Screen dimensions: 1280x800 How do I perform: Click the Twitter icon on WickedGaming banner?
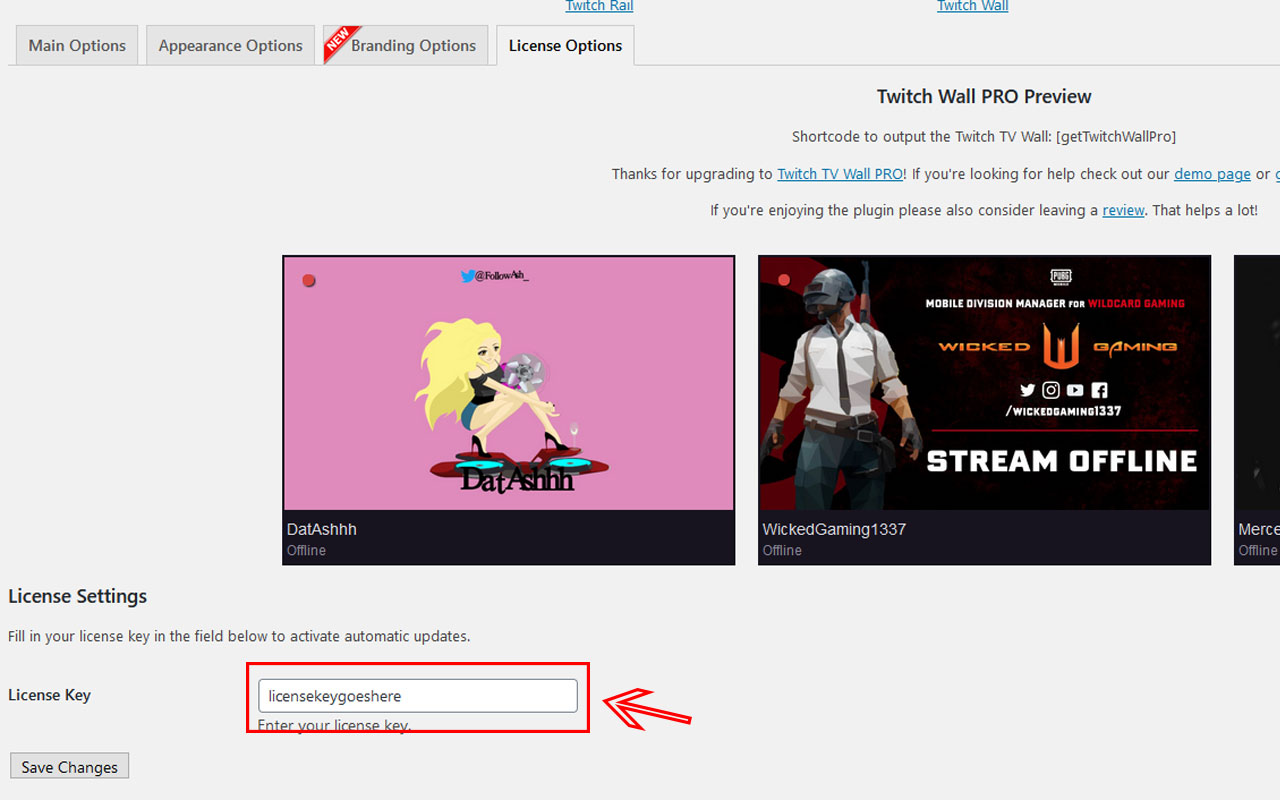(x=1027, y=390)
